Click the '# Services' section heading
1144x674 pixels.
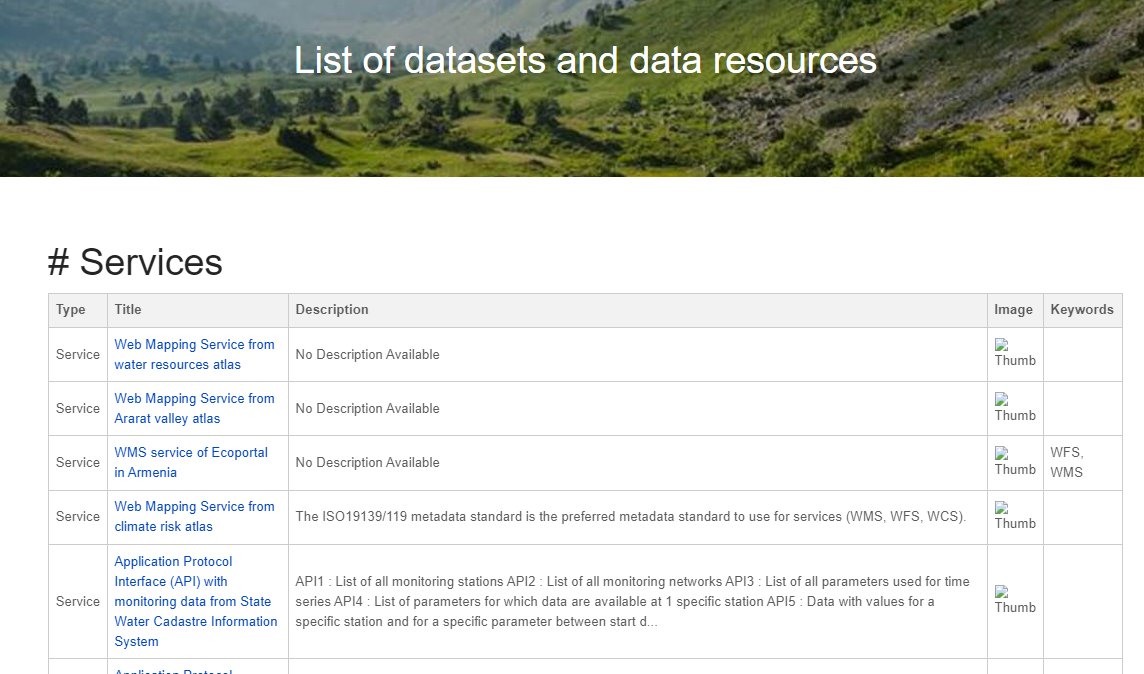pyautogui.click(x=135, y=262)
